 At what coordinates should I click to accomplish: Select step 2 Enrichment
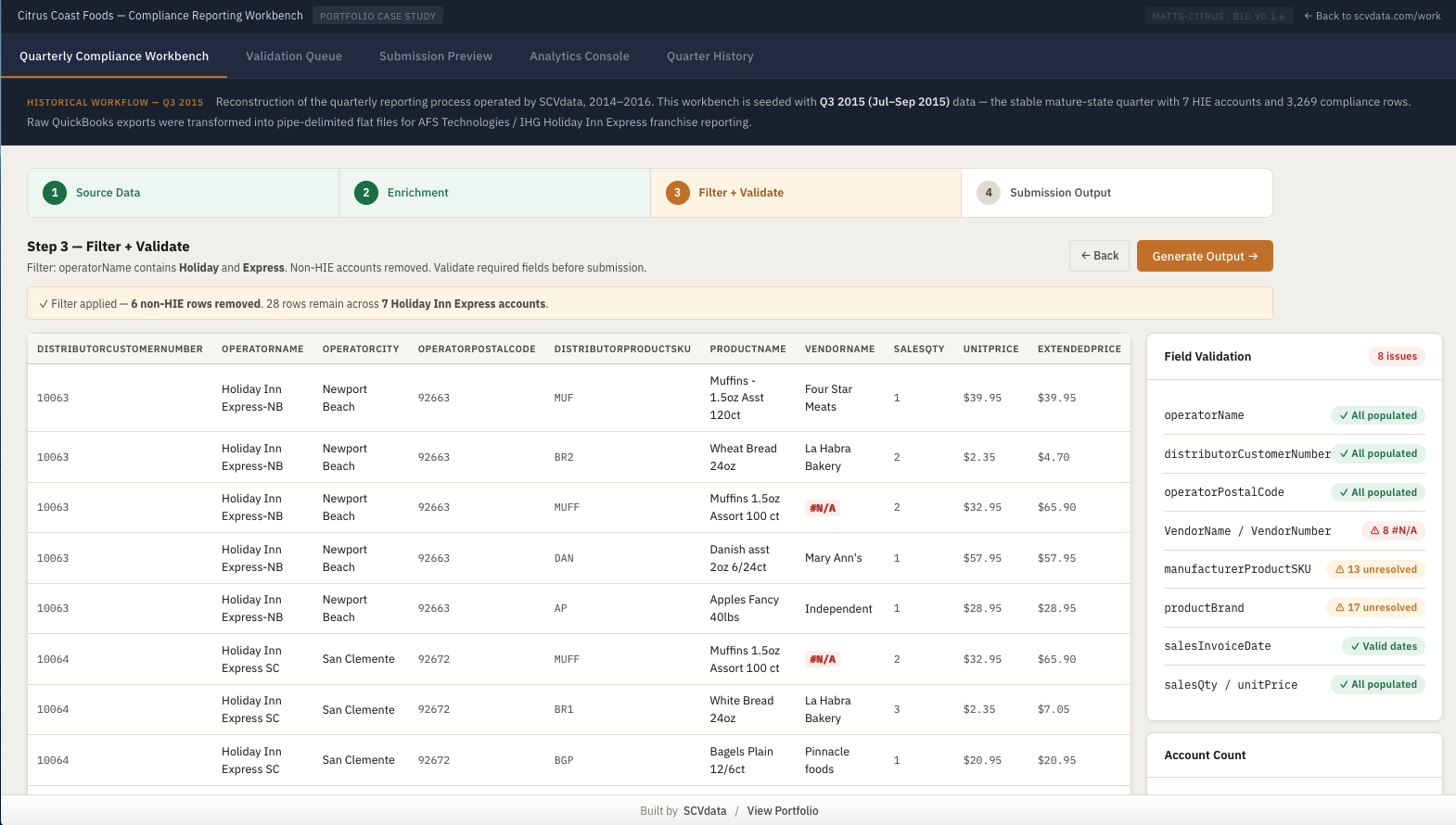495,193
